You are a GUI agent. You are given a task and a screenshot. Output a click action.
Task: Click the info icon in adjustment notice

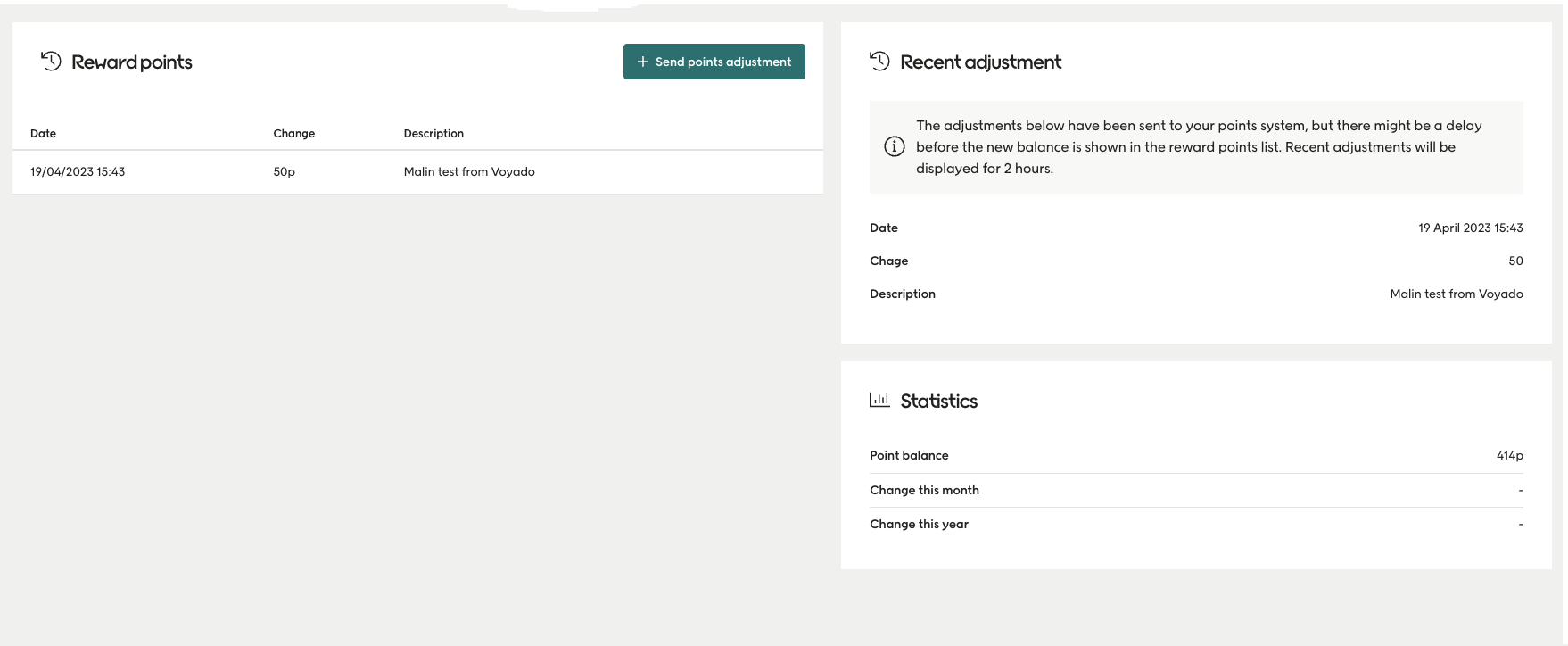click(894, 146)
